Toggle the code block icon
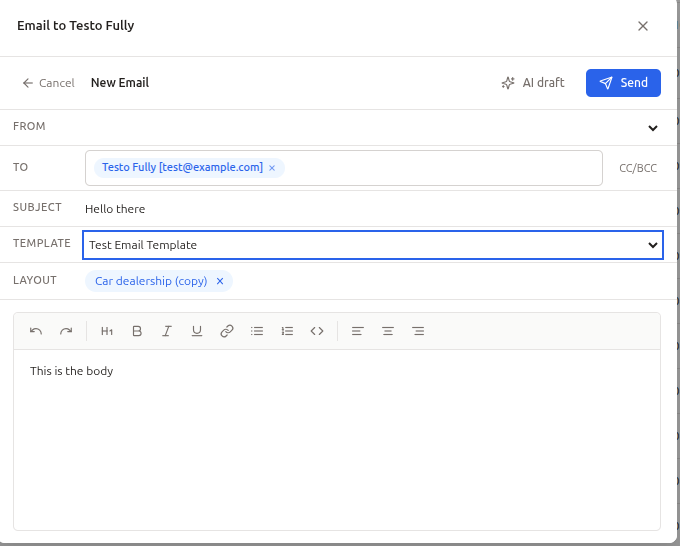This screenshot has height=546, width=680. click(x=317, y=331)
